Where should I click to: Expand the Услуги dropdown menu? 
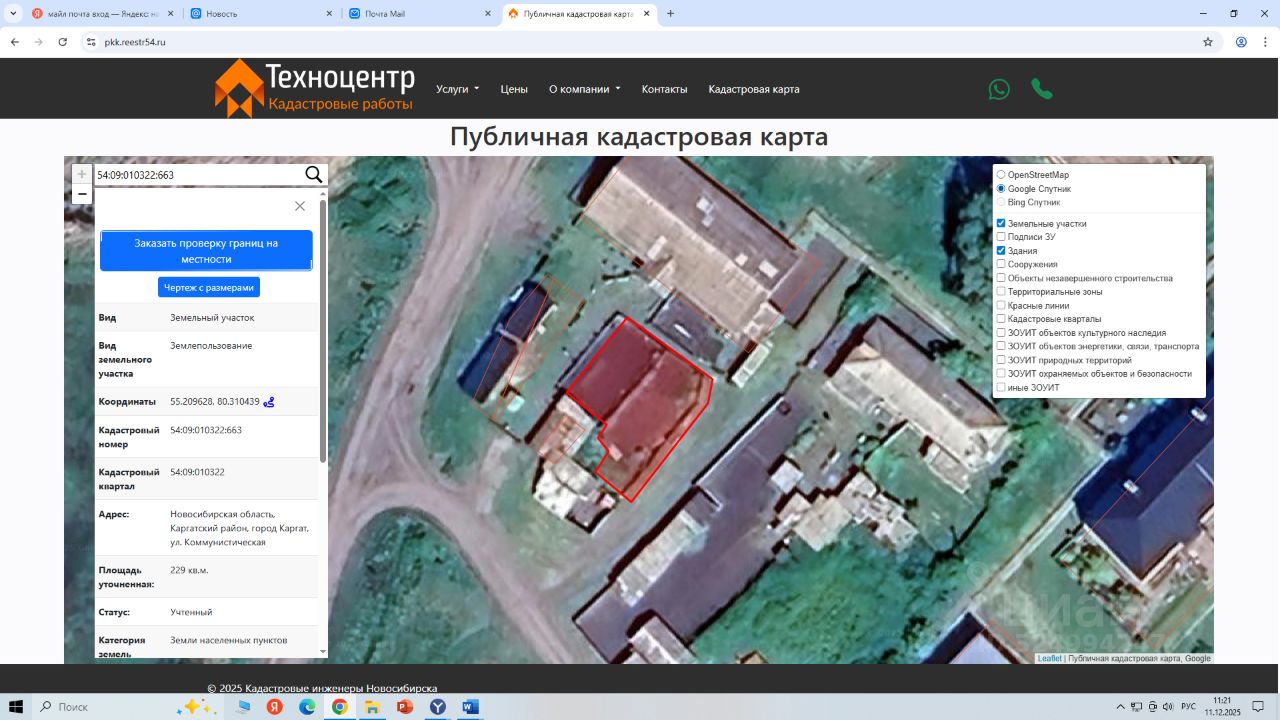point(458,89)
